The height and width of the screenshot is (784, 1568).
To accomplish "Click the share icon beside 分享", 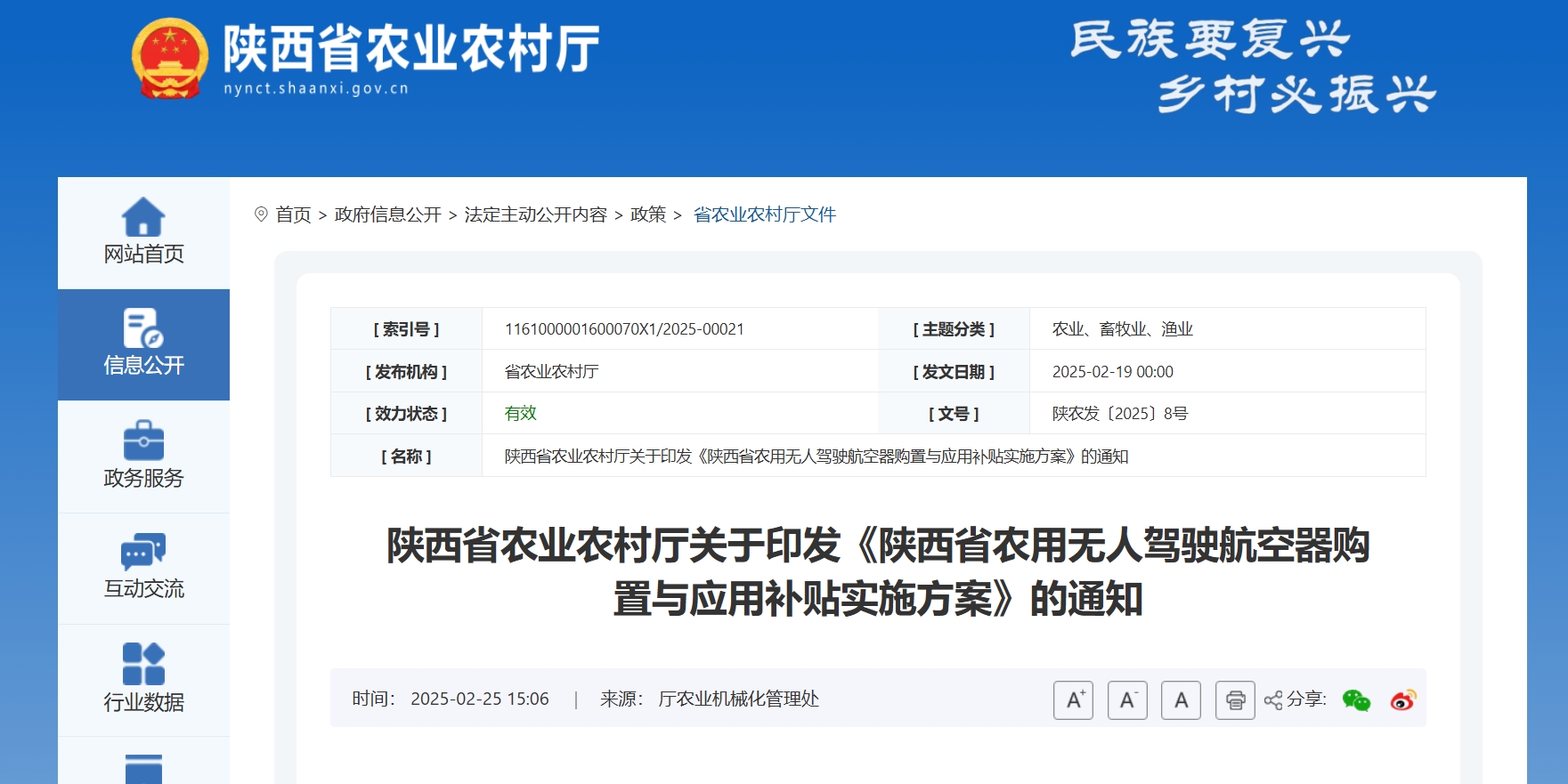I will click(1273, 700).
